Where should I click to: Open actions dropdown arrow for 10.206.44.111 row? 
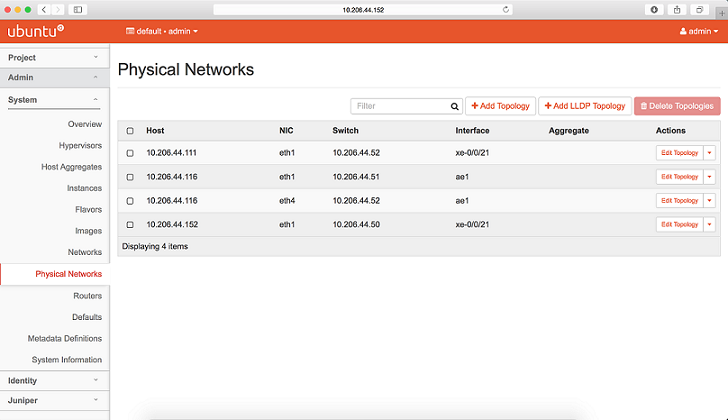point(709,153)
